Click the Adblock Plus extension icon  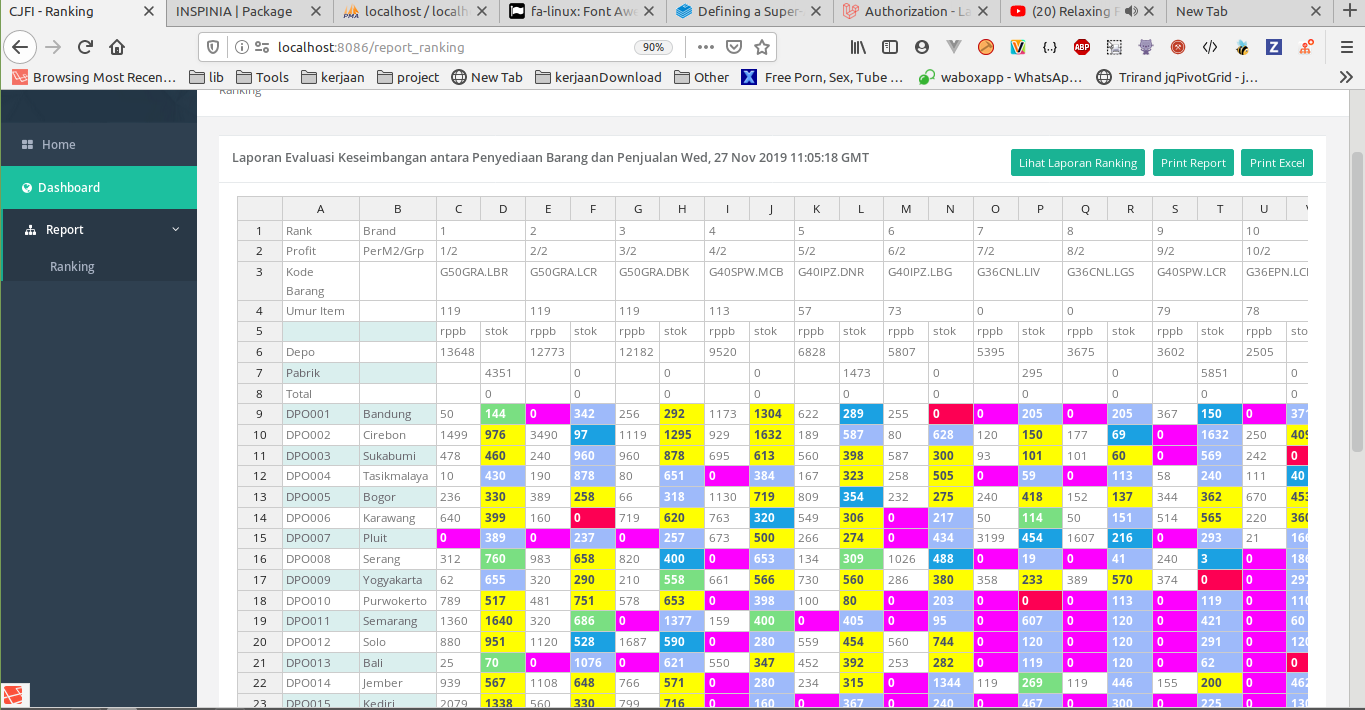[x=1082, y=47]
